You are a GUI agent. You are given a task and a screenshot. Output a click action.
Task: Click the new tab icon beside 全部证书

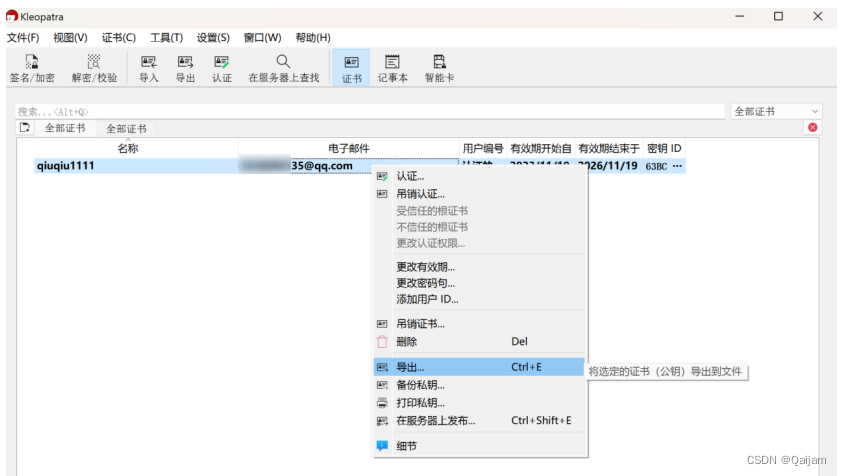(x=25, y=128)
